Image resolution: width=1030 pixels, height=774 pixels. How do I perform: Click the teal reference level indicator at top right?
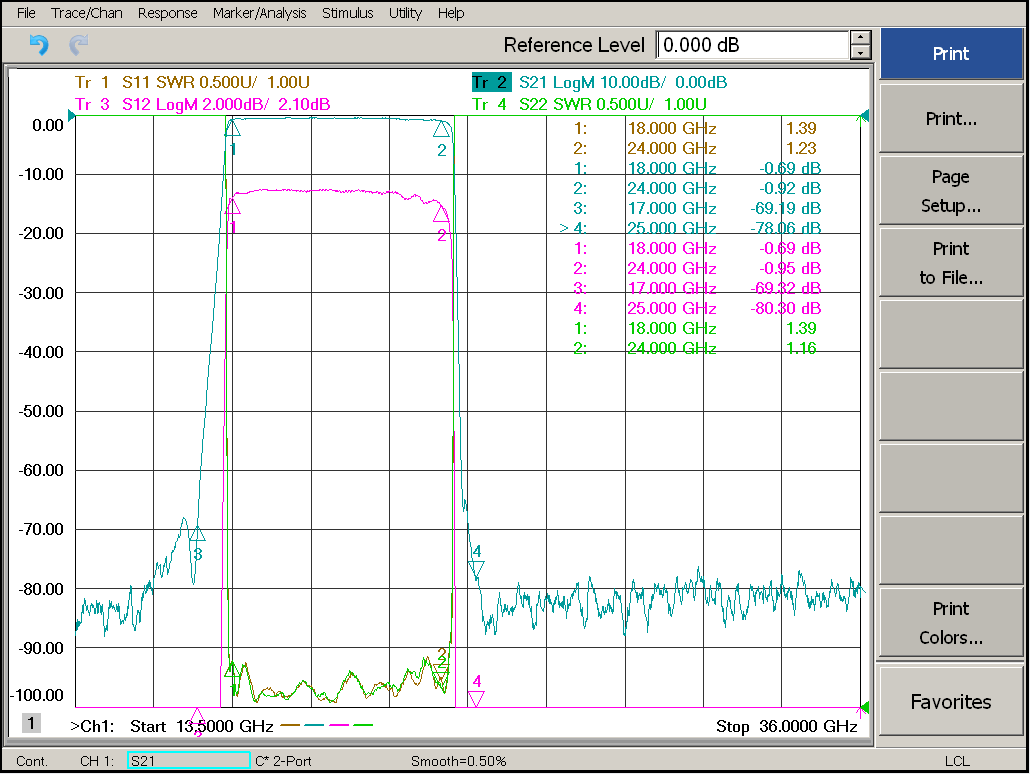(x=864, y=116)
